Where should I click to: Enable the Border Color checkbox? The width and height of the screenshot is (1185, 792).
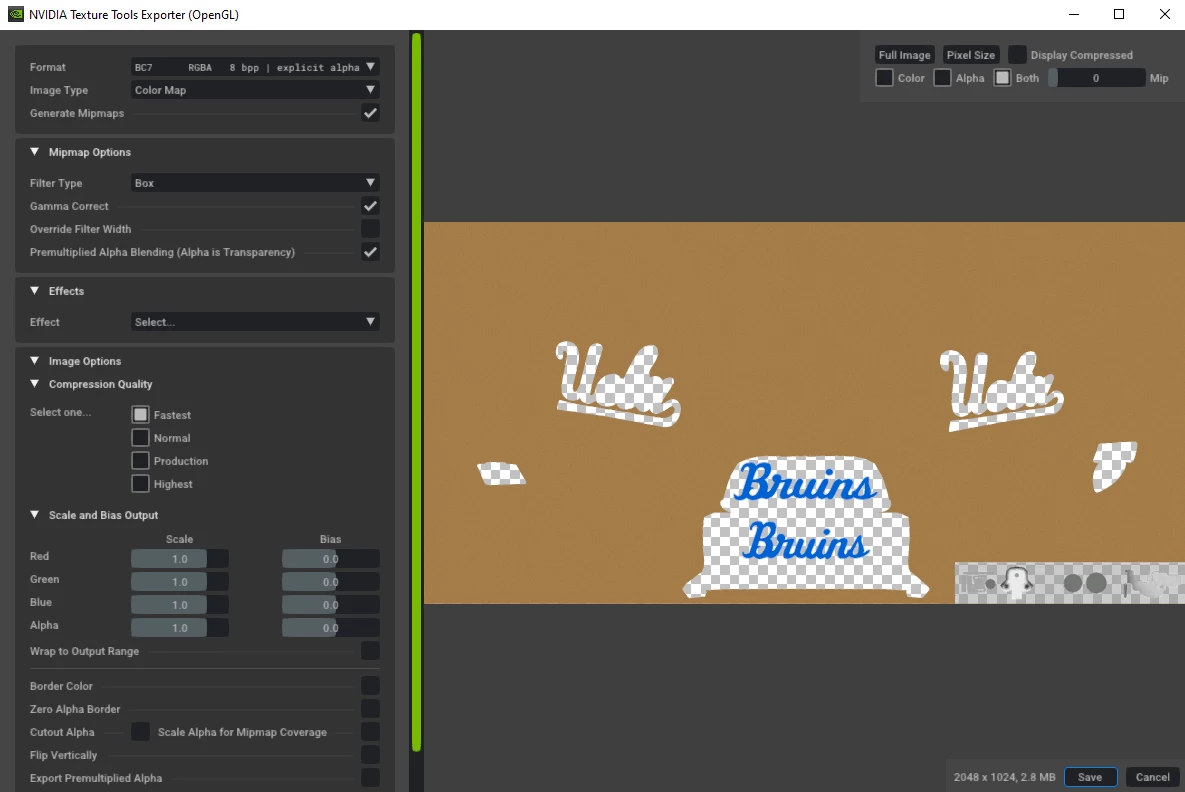(370, 685)
